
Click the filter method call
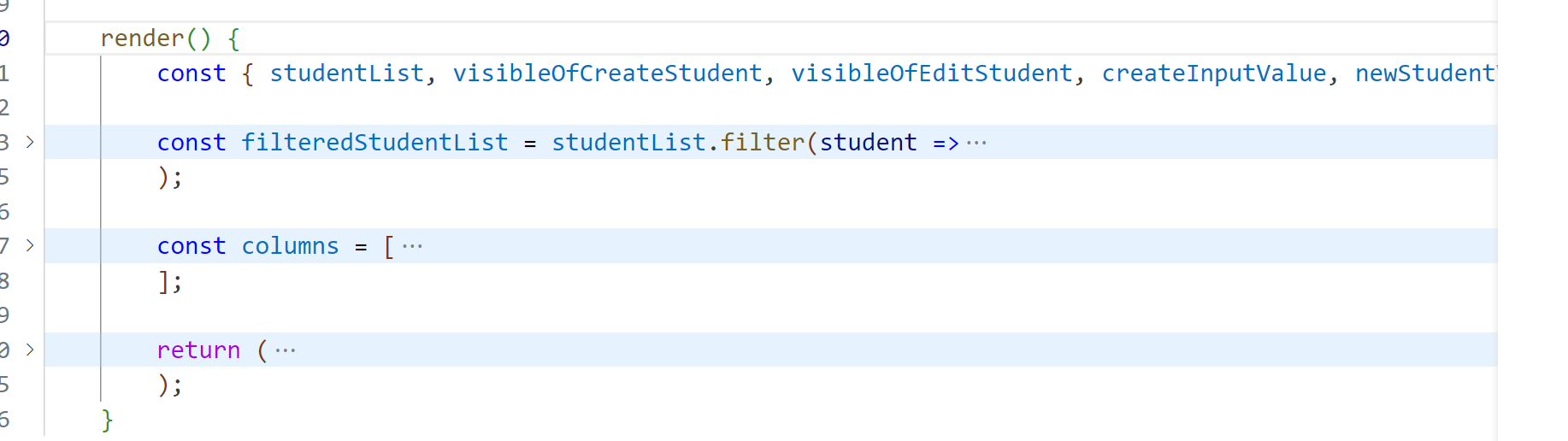click(762, 143)
